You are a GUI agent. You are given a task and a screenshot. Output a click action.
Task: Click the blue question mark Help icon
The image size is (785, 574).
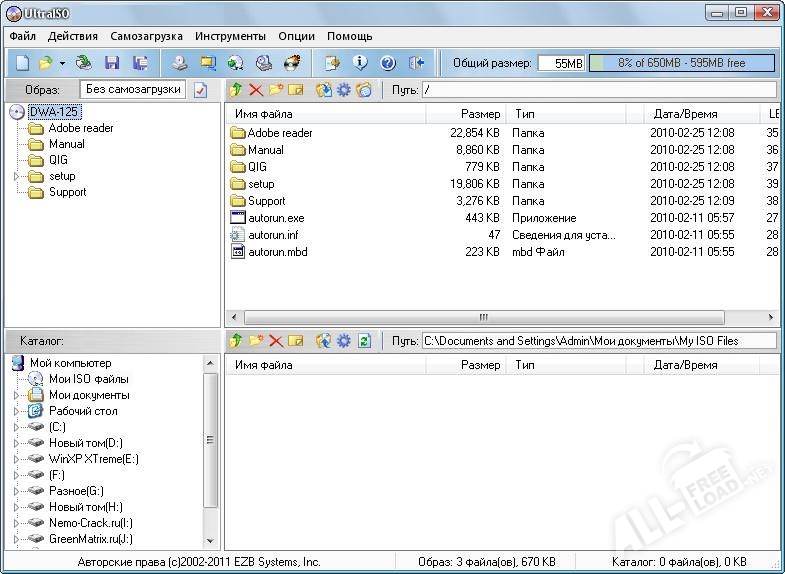pos(388,63)
